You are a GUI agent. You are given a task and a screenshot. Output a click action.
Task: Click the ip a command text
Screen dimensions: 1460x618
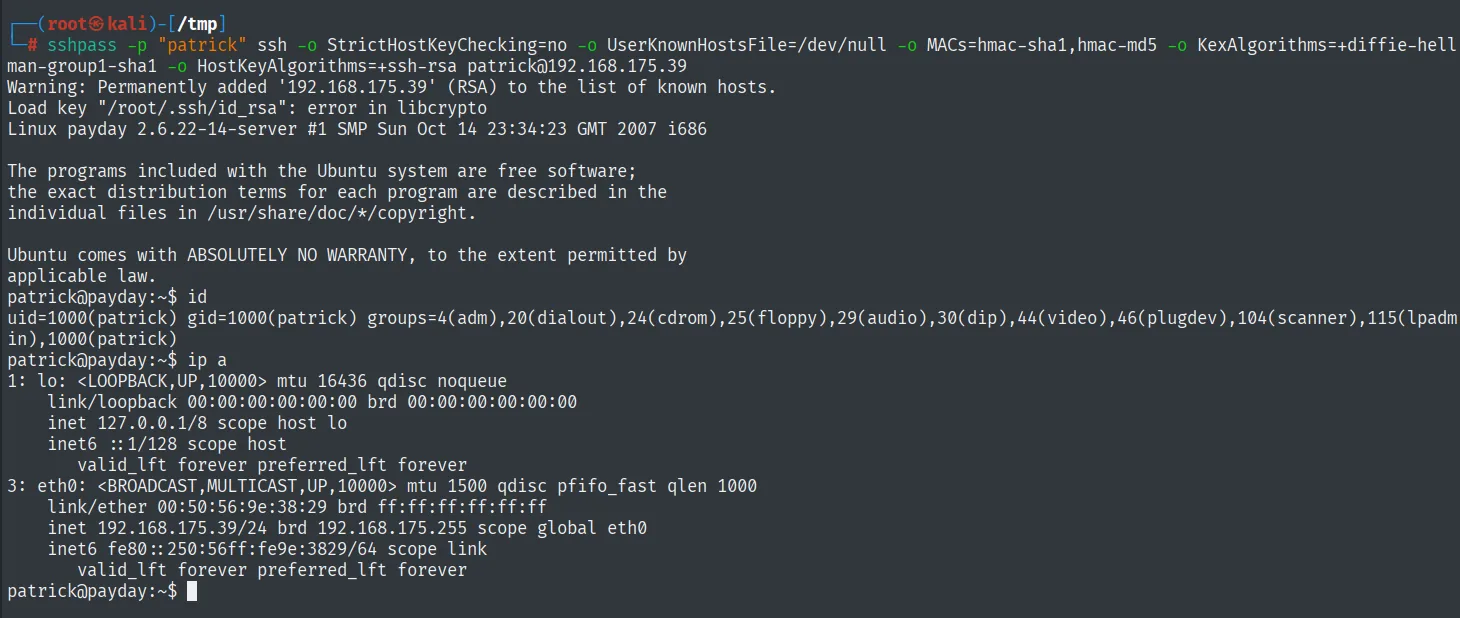click(x=207, y=360)
